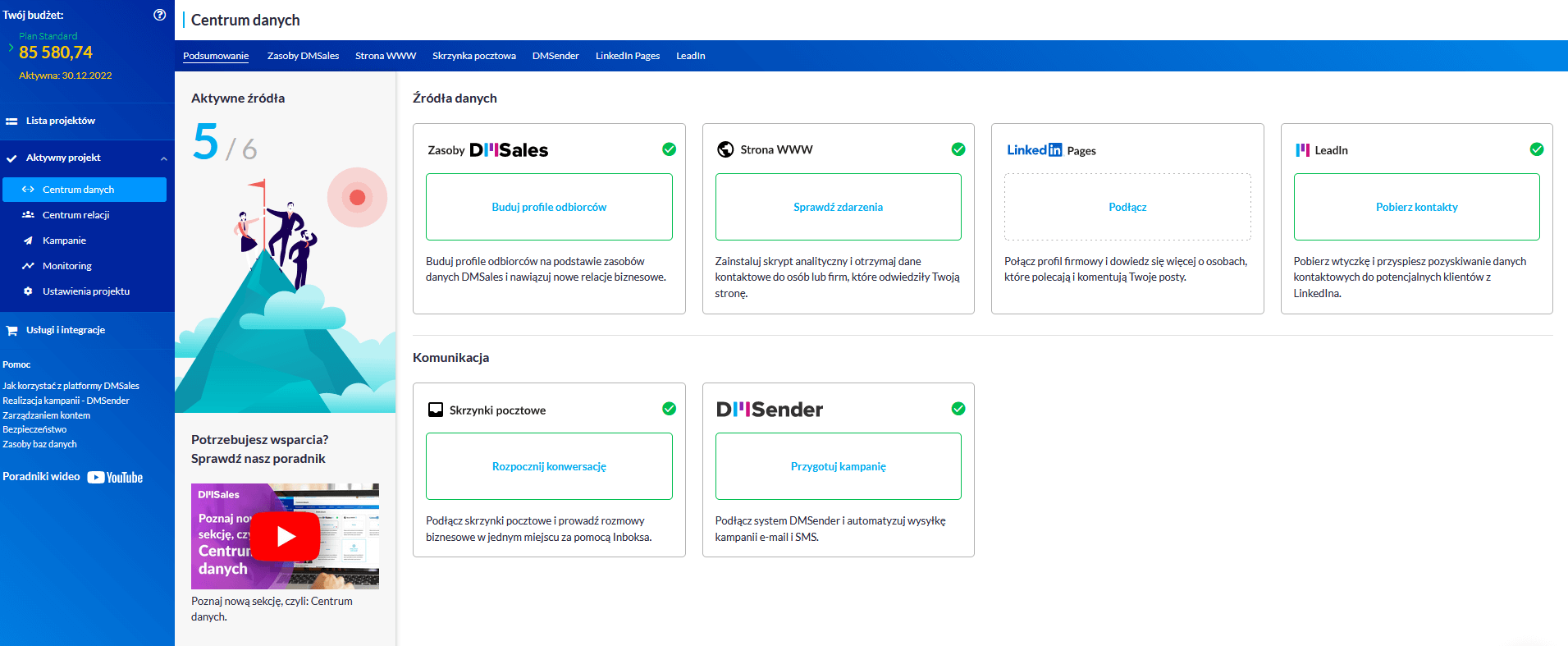Open the Podsumowanie tab
Screen dimensions: 1568x646
(216, 56)
